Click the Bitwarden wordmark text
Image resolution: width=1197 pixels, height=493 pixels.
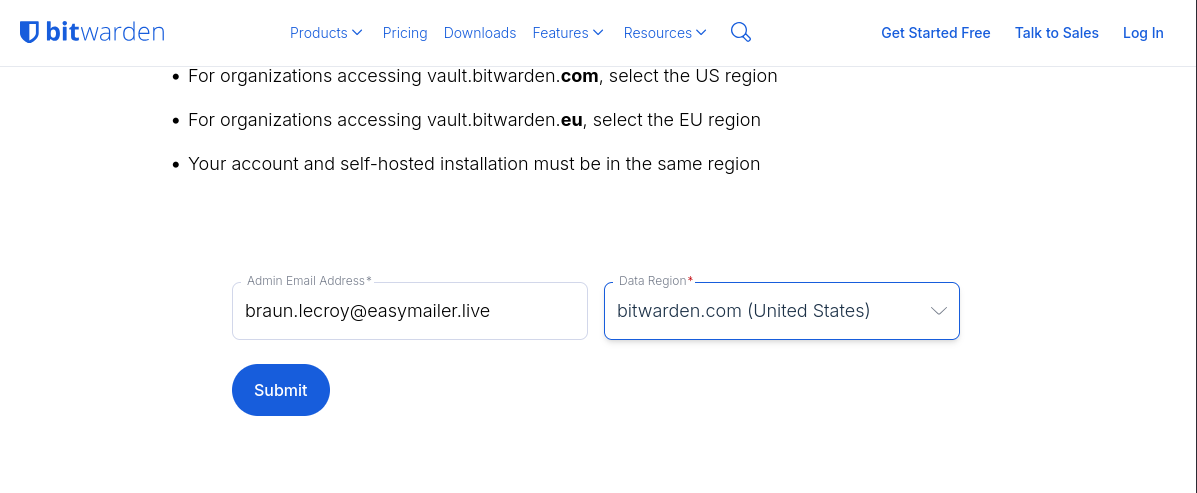105,33
